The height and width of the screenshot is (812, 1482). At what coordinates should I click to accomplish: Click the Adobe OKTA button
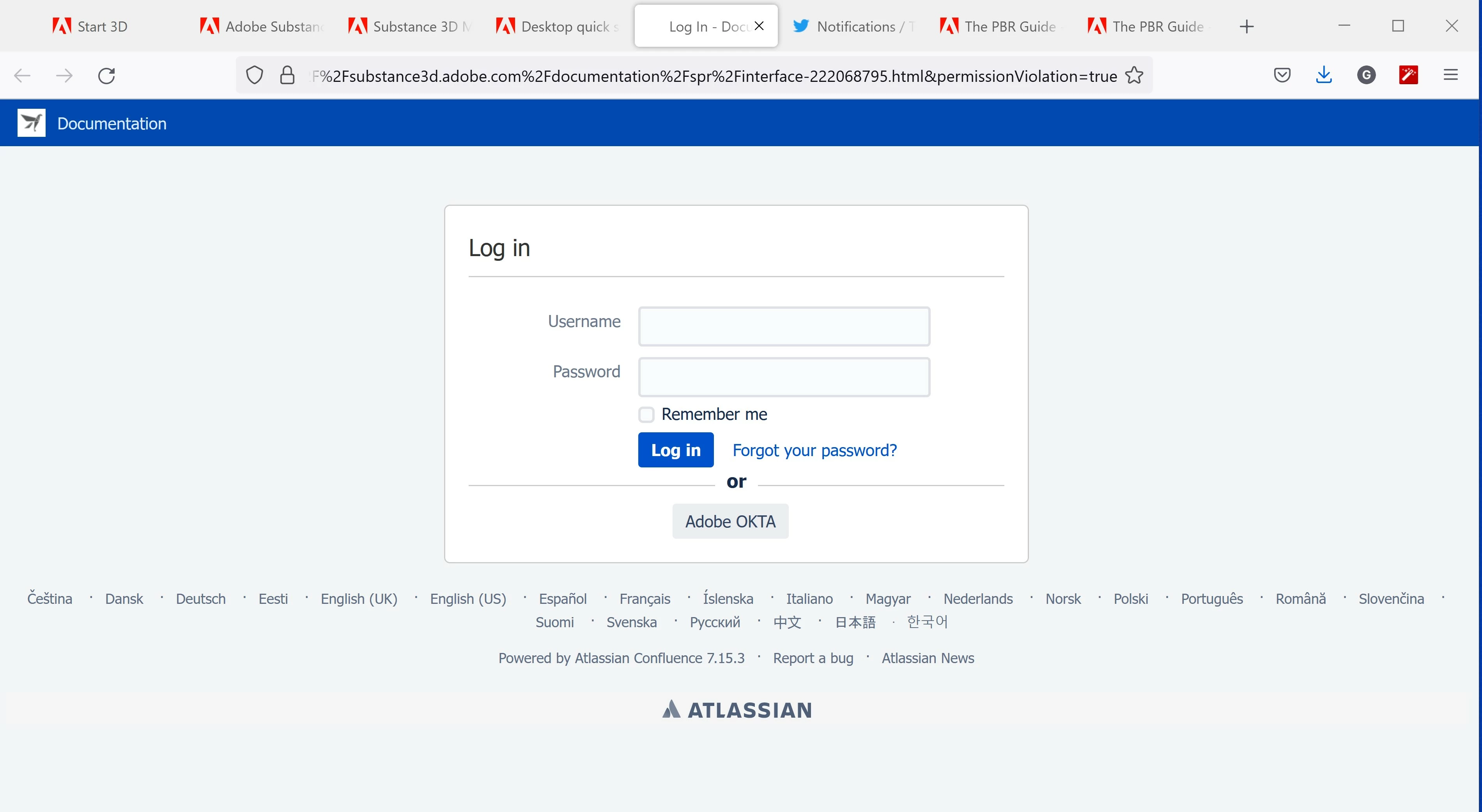click(x=730, y=522)
